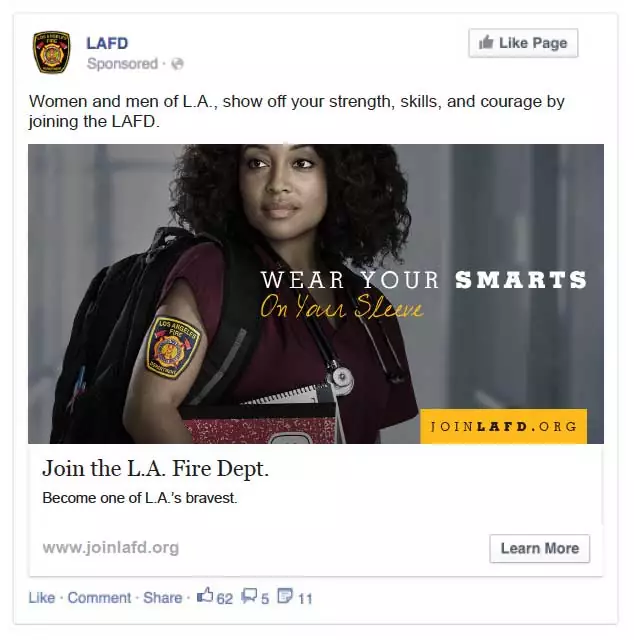Click the Become one of L.A.'s bravest text

point(140,498)
